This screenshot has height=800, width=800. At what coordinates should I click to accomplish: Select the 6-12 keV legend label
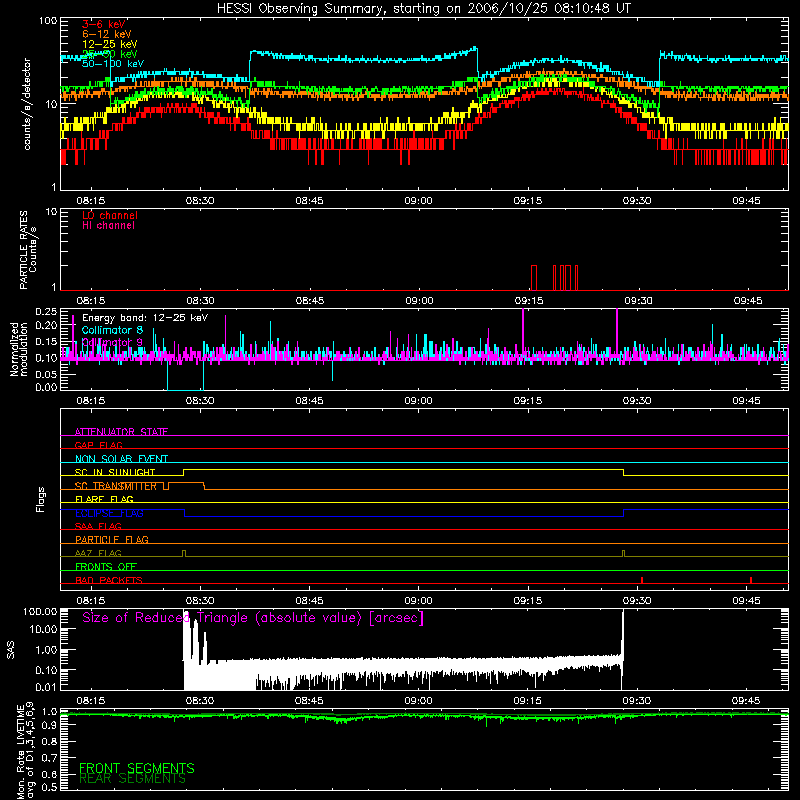pyautogui.click(x=107, y=34)
